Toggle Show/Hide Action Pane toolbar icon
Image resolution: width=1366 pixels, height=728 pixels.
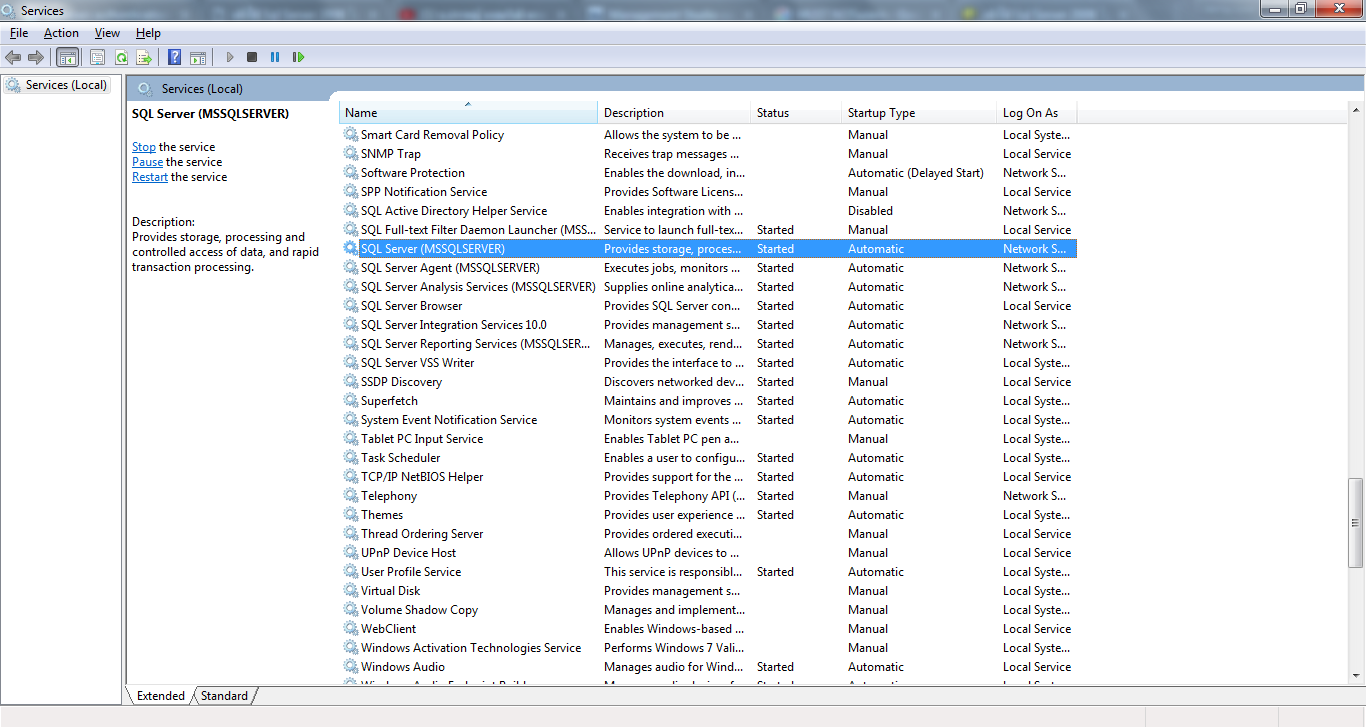point(198,57)
